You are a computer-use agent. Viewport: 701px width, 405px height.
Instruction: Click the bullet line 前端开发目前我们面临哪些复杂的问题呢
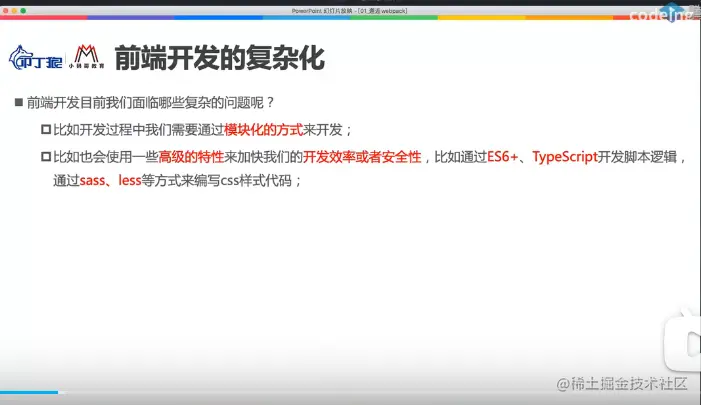tap(150, 103)
